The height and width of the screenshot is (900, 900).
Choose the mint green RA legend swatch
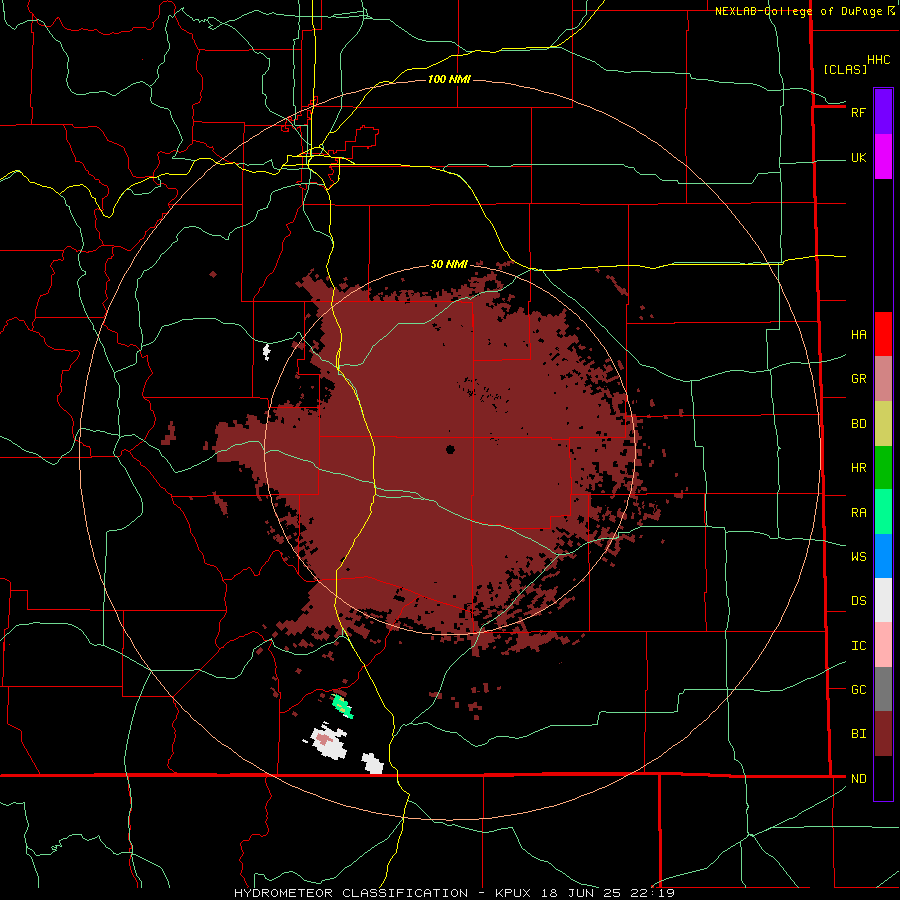(x=883, y=512)
